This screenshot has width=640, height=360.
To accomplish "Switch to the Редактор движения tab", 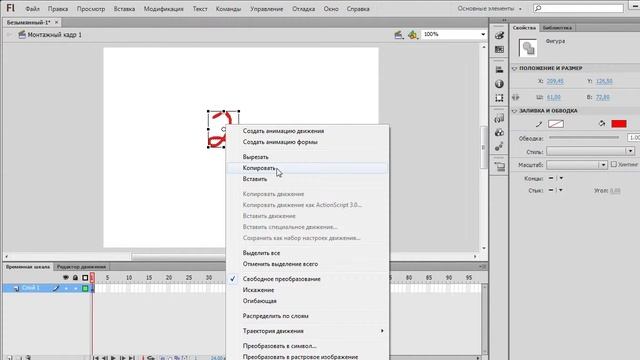I will 81,267.
